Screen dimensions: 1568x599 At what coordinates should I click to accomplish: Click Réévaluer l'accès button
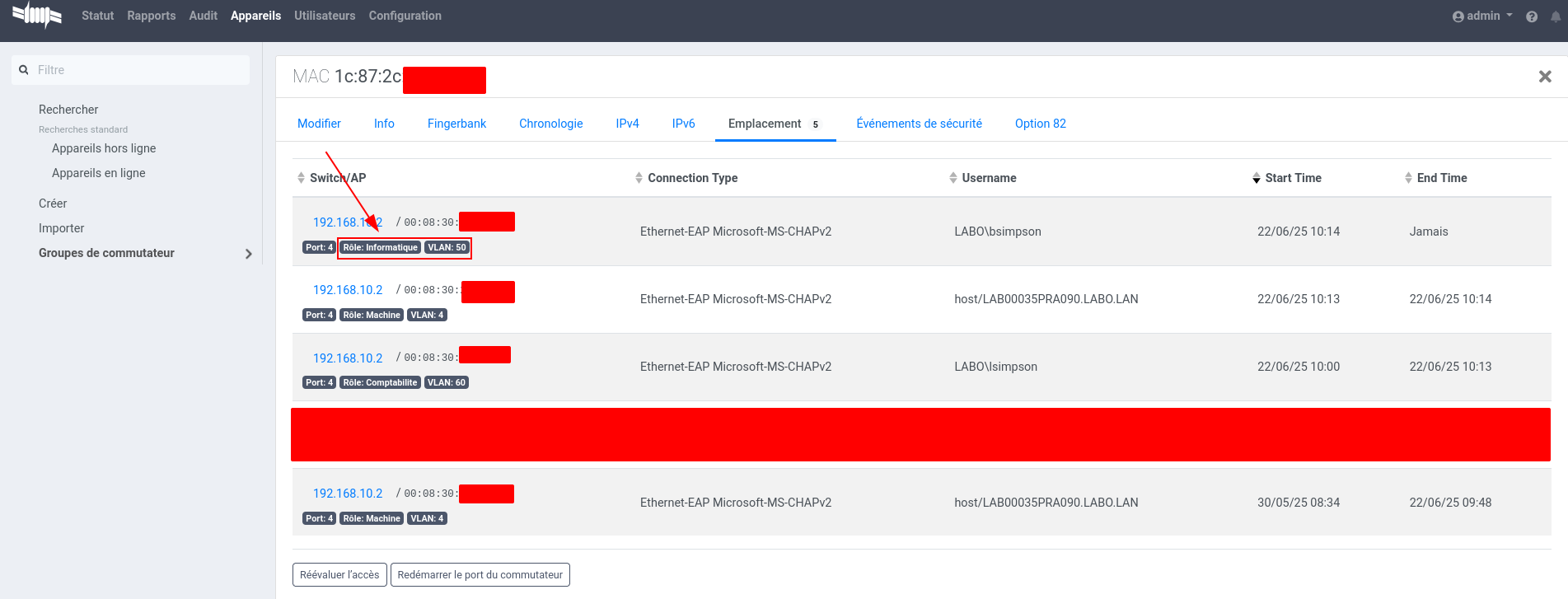(x=339, y=575)
